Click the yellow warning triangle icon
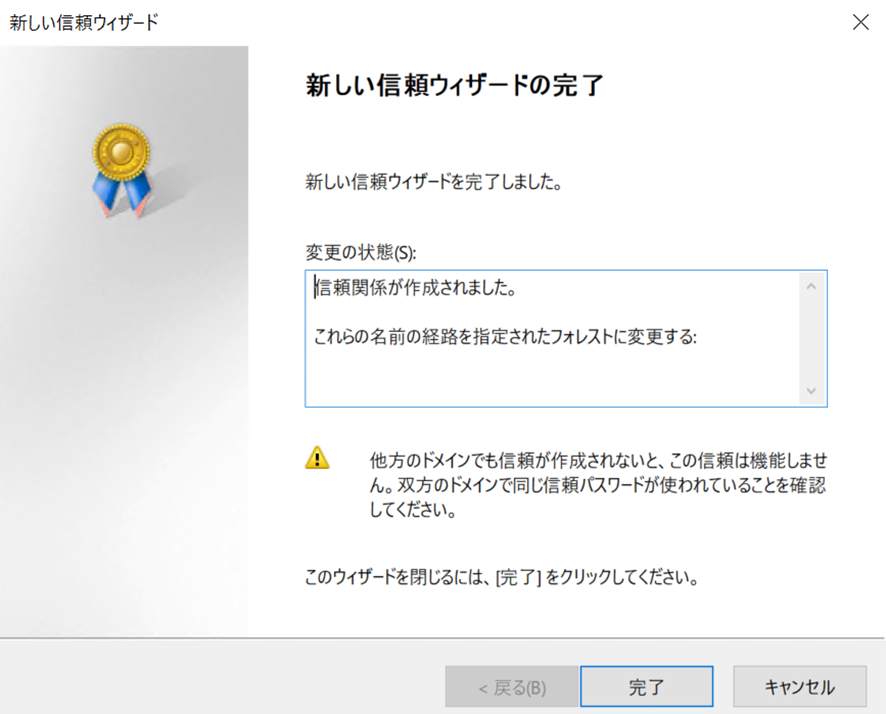886x714 pixels. 317,458
